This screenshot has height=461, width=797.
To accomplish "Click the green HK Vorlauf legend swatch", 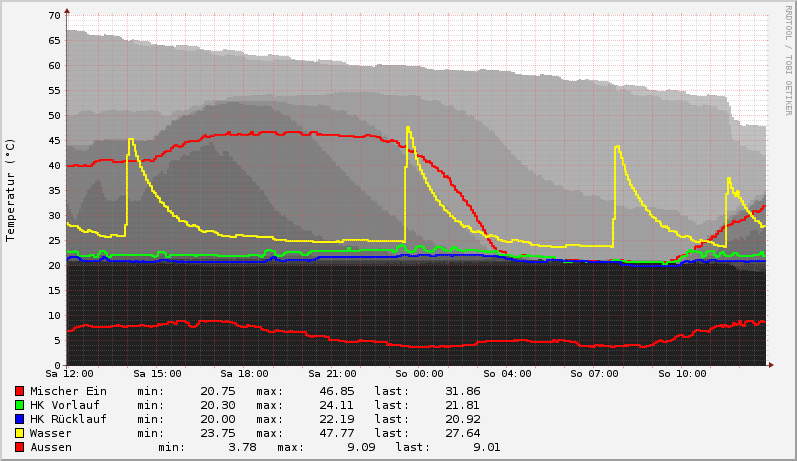I will tap(19, 405).
